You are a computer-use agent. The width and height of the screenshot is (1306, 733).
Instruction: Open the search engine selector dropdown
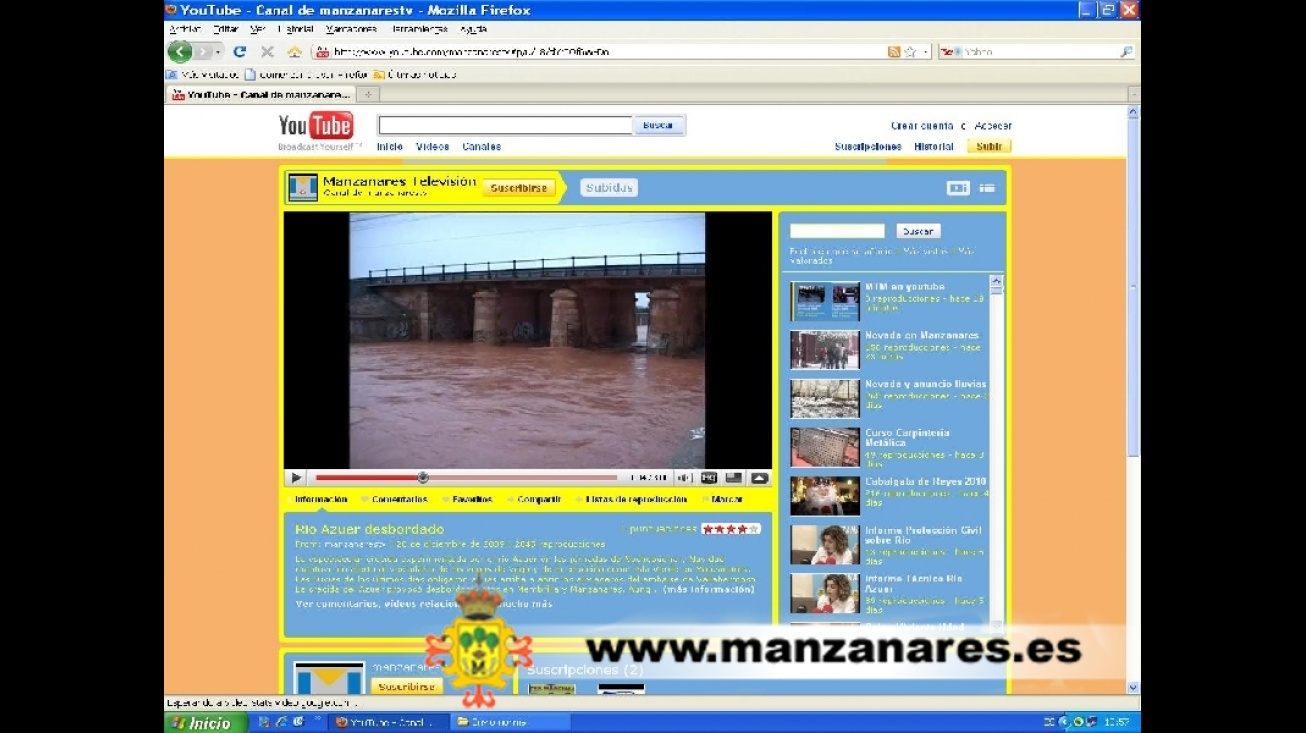click(x=951, y=52)
